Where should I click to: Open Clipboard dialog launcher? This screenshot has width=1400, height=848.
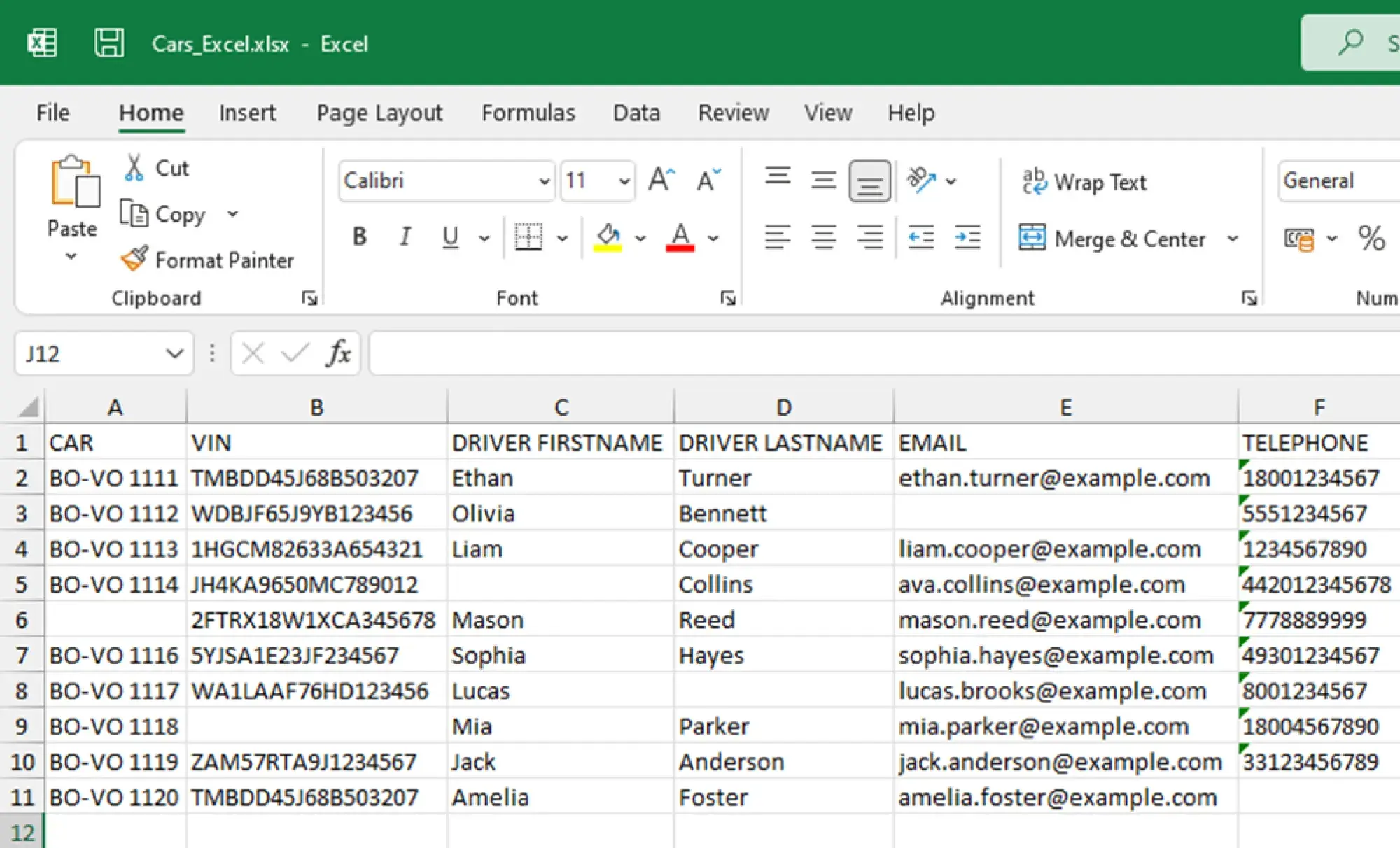(309, 299)
